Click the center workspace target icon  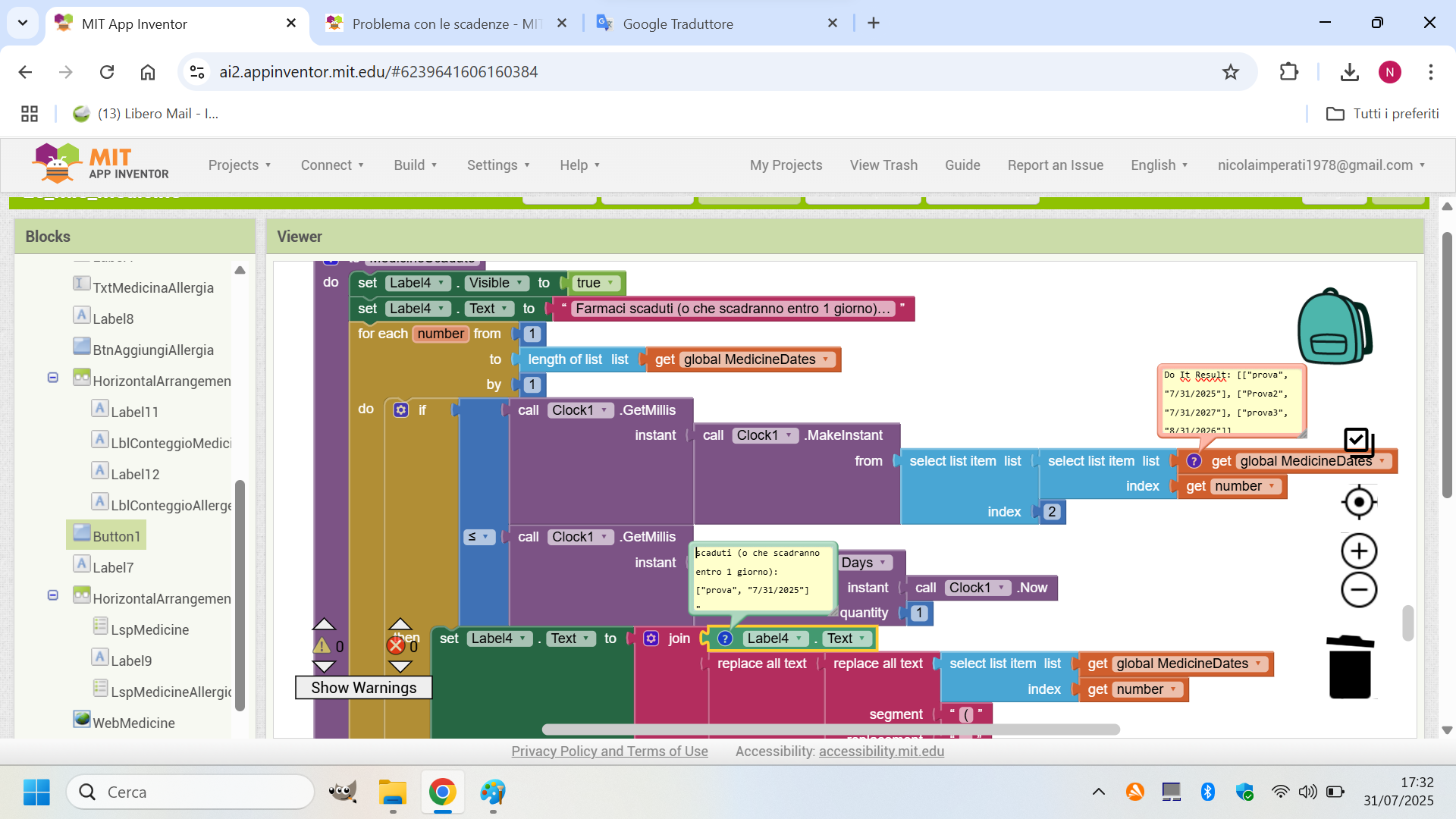coord(1358,502)
